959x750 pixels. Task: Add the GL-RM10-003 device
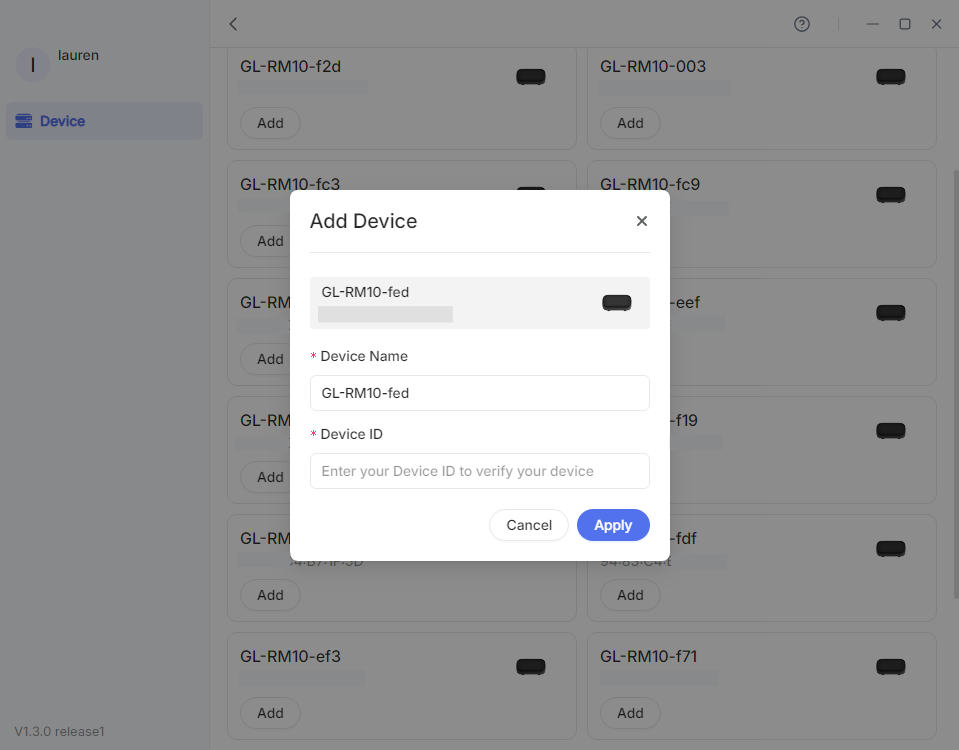click(629, 122)
